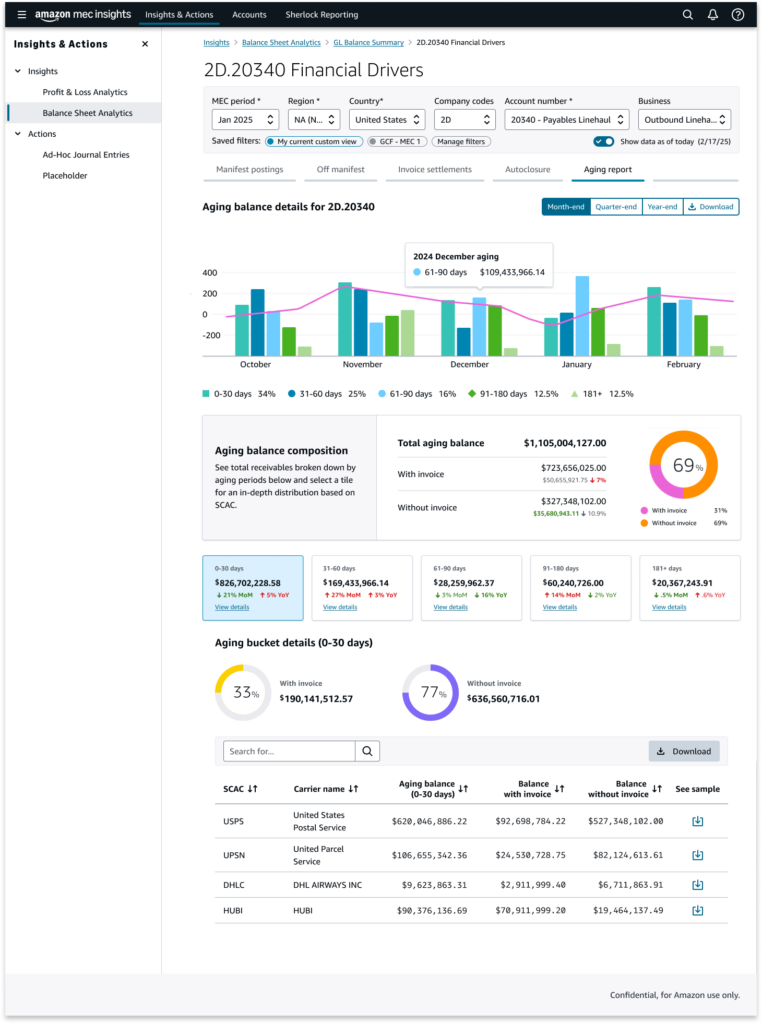Open Insights breadcrumb link
The width and height of the screenshot is (762, 1024).
(x=216, y=42)
